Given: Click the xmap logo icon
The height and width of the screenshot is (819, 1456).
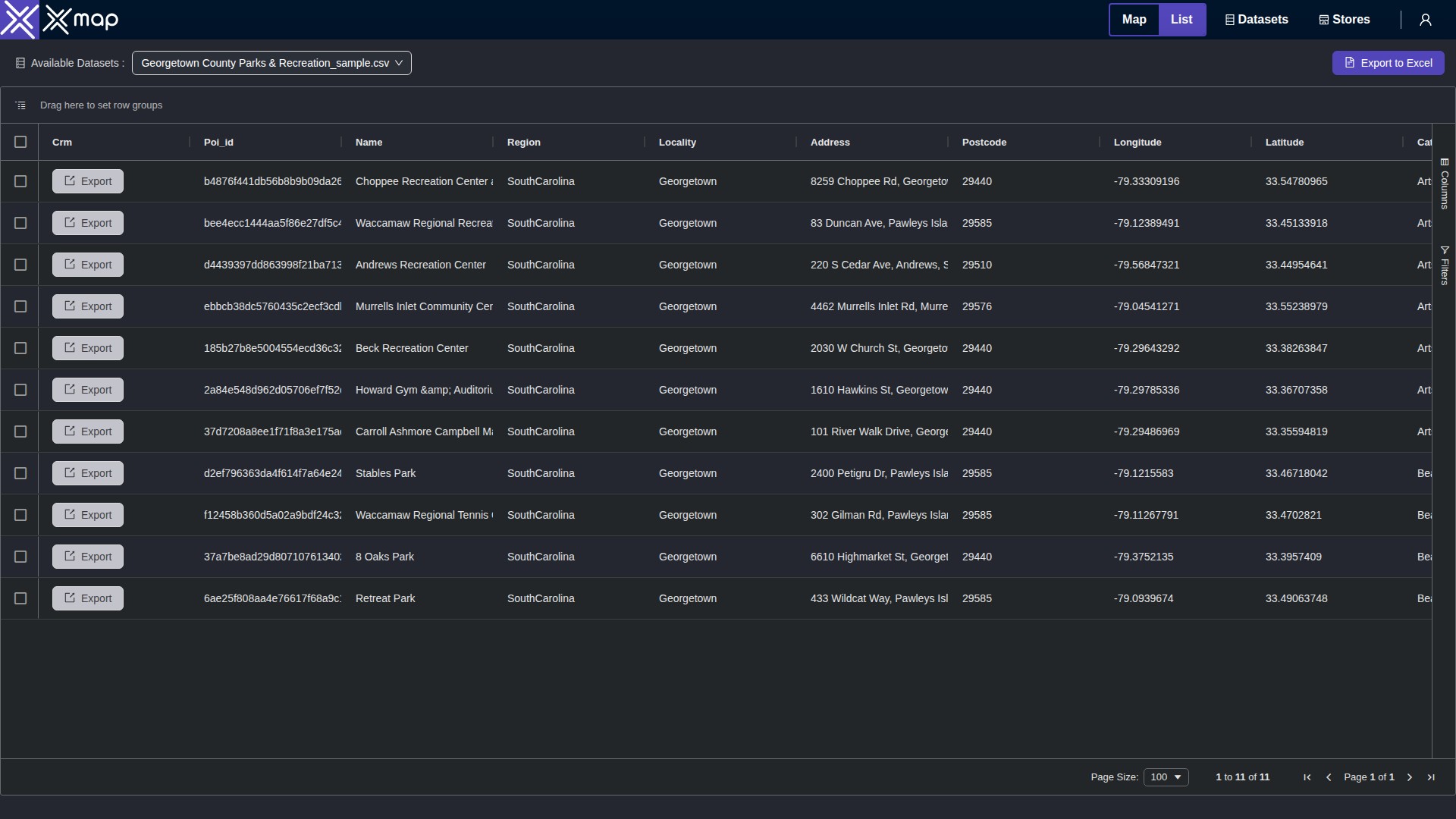Looking at the screenshot, I should pos(19,20).
